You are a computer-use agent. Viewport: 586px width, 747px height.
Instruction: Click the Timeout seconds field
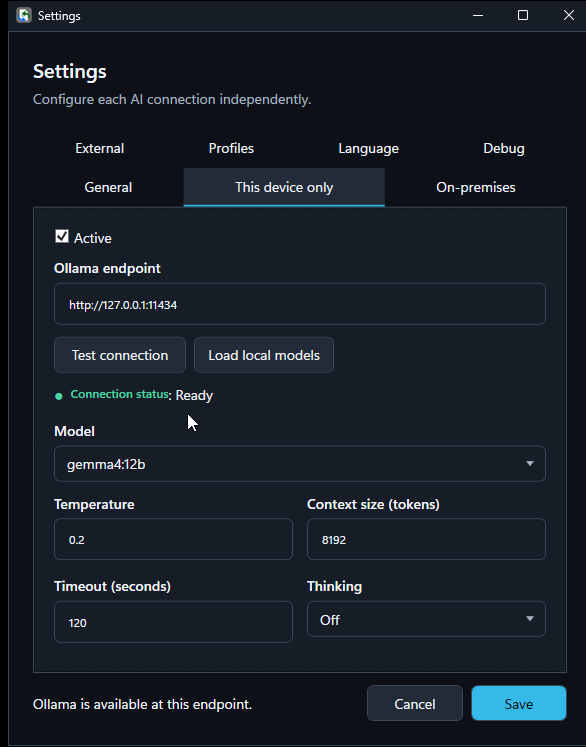(x=173, y=622)
